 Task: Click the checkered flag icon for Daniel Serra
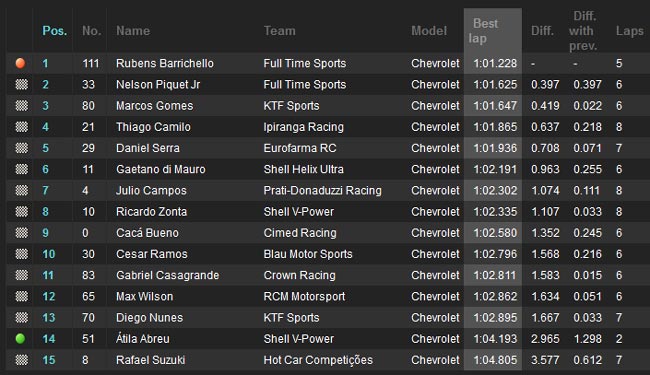22,148
